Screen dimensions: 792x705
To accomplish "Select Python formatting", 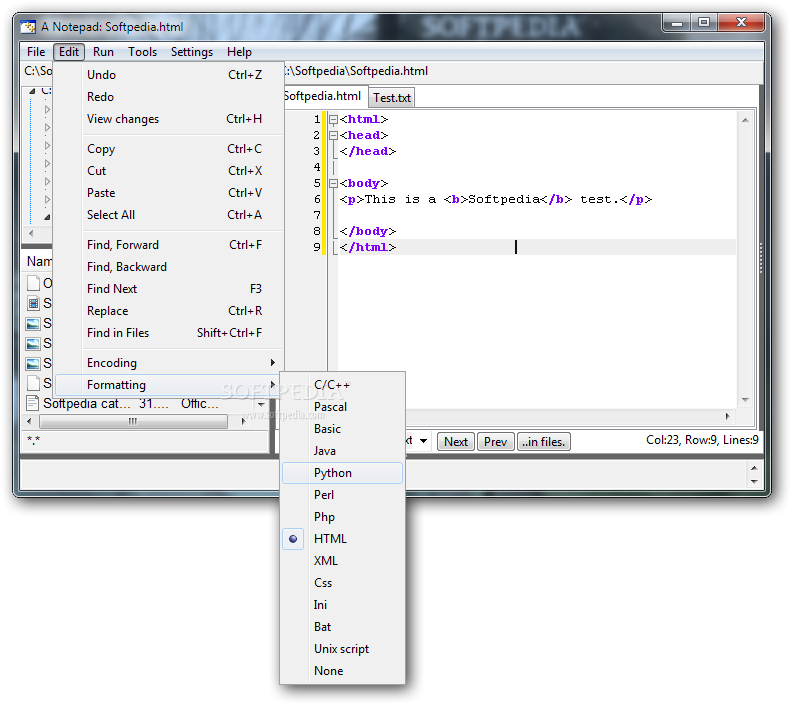I will pos(342,473).
